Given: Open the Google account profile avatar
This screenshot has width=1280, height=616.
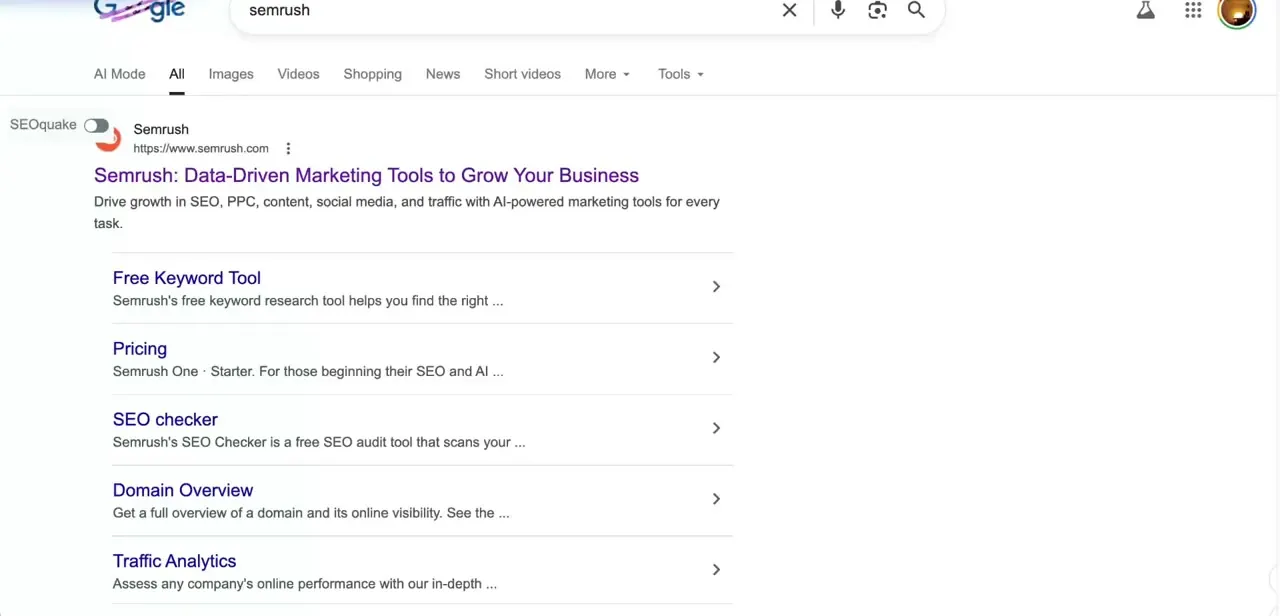Looking at the screenshot, I should (x=1237, y=12).
